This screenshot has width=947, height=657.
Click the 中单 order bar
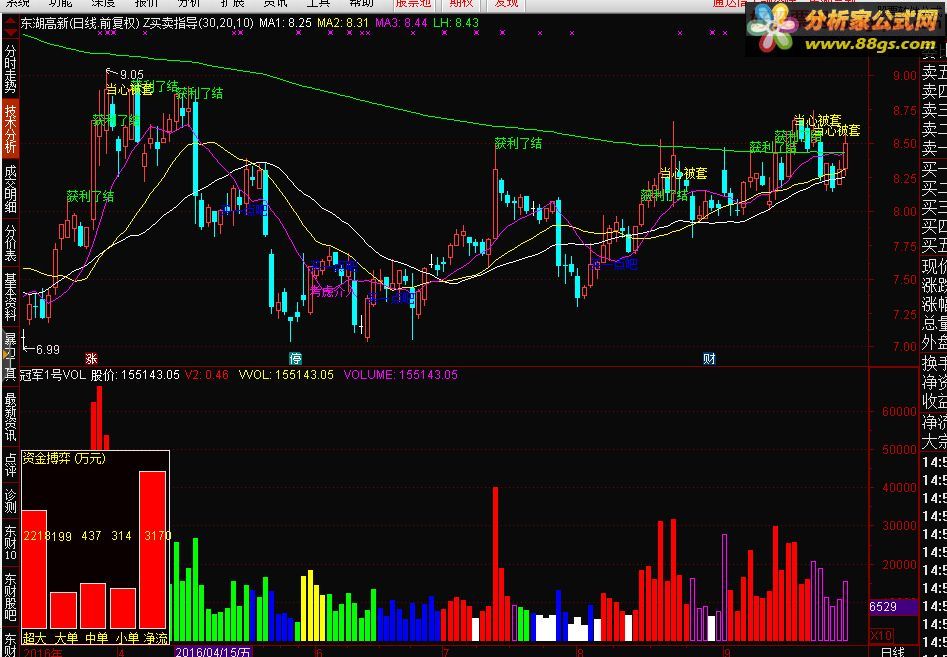[x=93, y=606]
